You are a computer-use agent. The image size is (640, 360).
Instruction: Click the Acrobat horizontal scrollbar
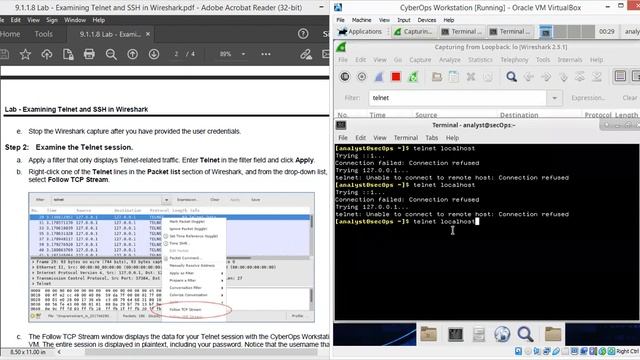click(200, 352)
